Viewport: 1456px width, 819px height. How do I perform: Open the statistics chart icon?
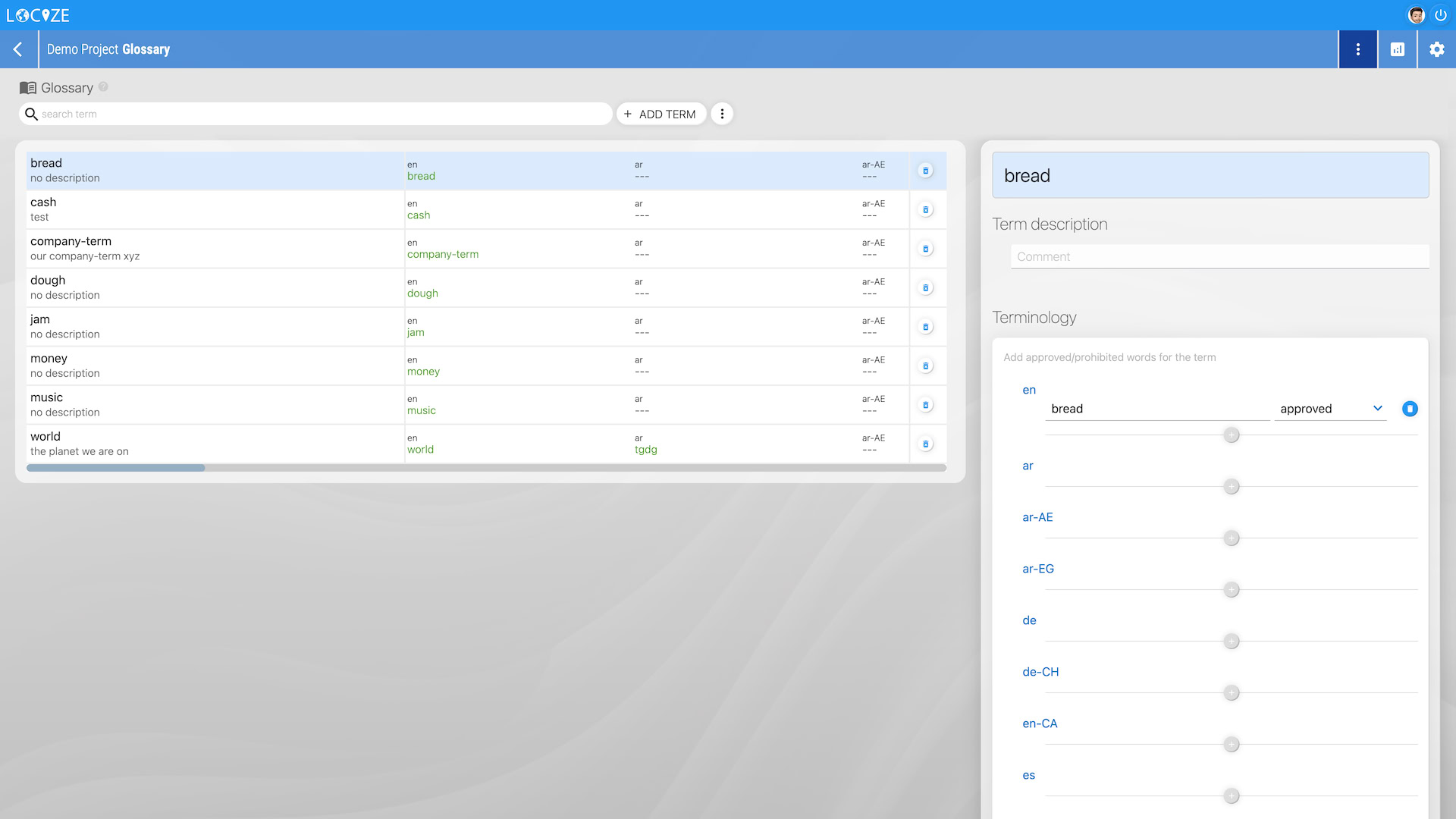pyautogui.click(x=1397, y=49)
